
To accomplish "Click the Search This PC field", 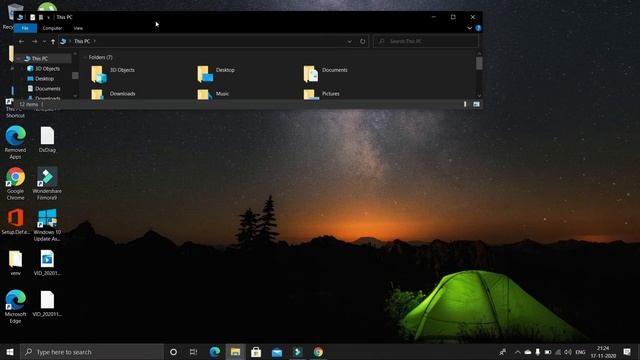I will tap(426, 41).
